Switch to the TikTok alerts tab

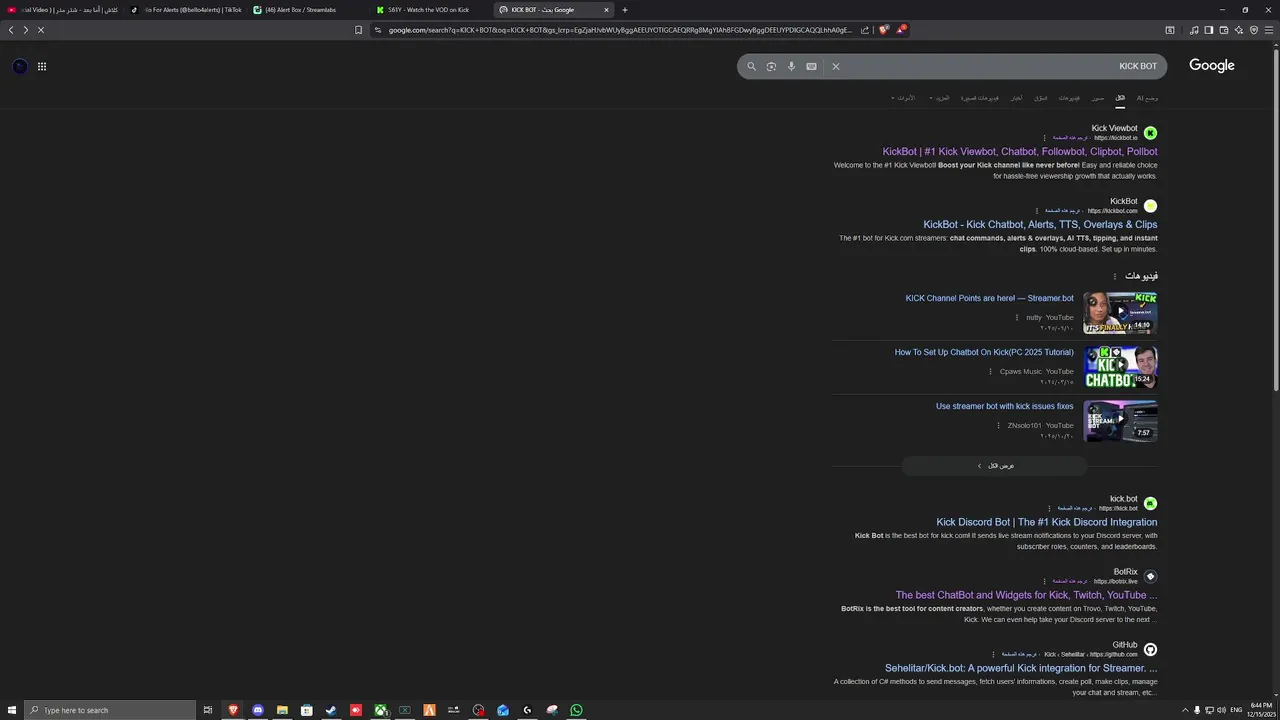coord(188,10)
